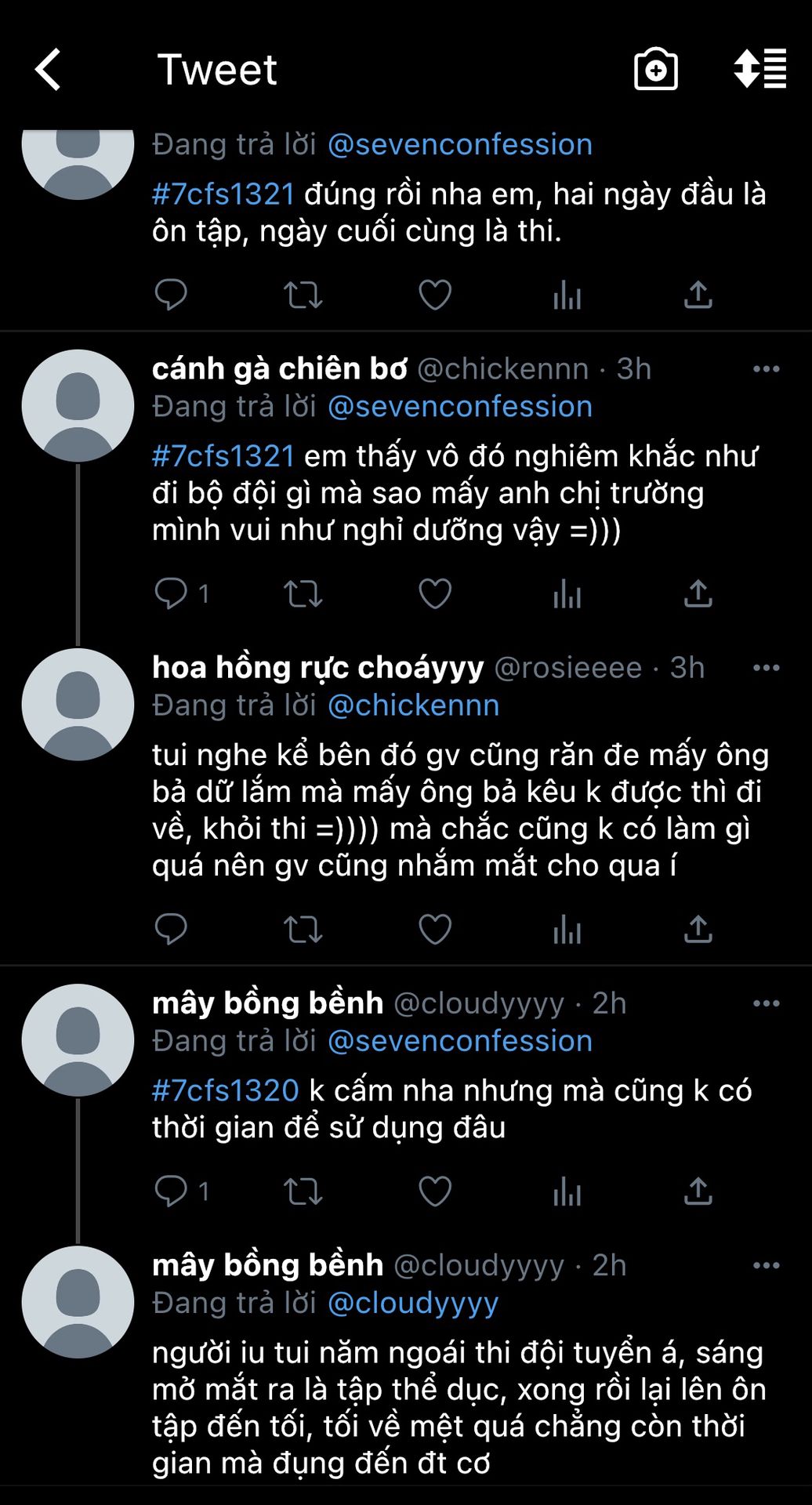Open the @cloudyyyy reply mention link

(x=413, y=1303)
